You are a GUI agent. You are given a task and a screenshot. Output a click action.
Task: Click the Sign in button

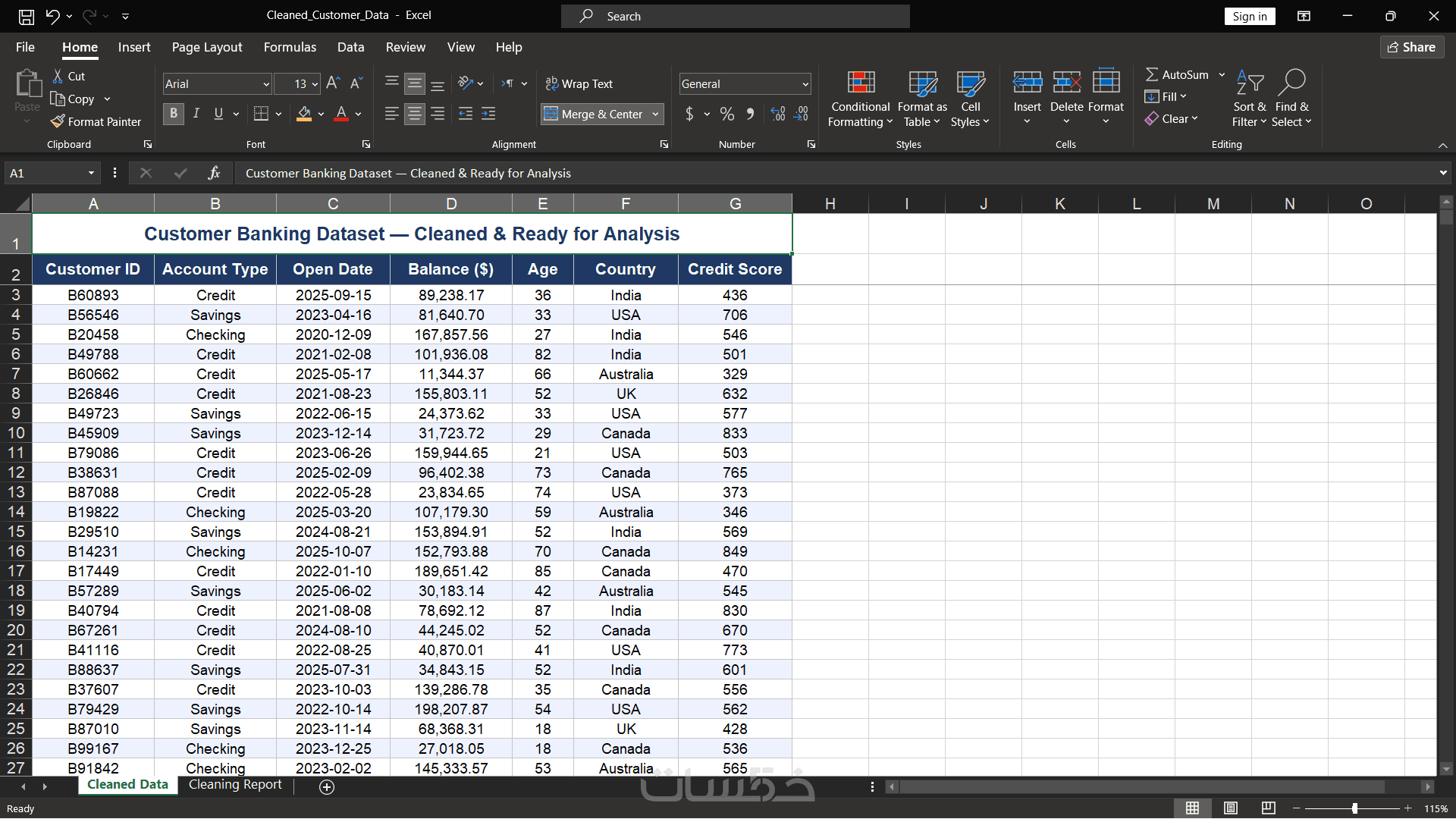point(1249,16)
